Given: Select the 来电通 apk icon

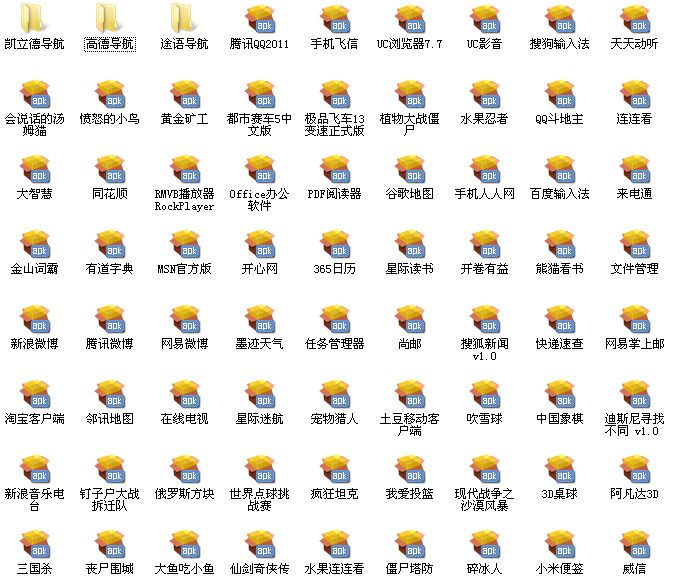Looking at the screenshot, I should click(635, 169).
